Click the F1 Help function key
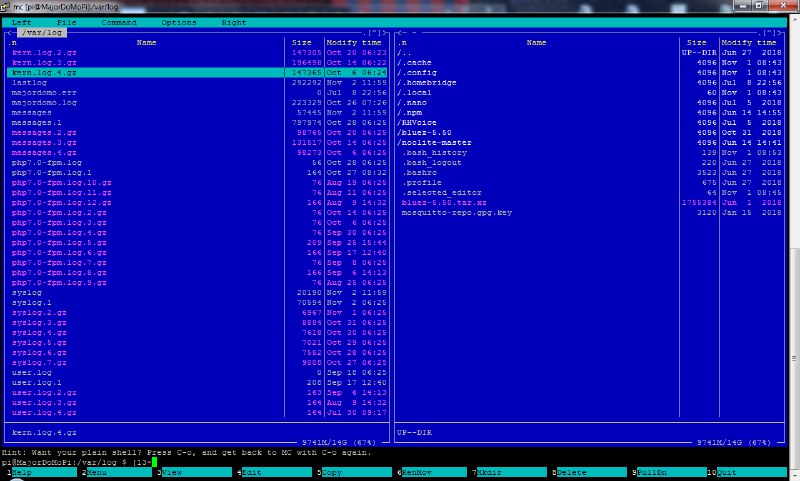 pyautogui.click(x=41, y=471)
